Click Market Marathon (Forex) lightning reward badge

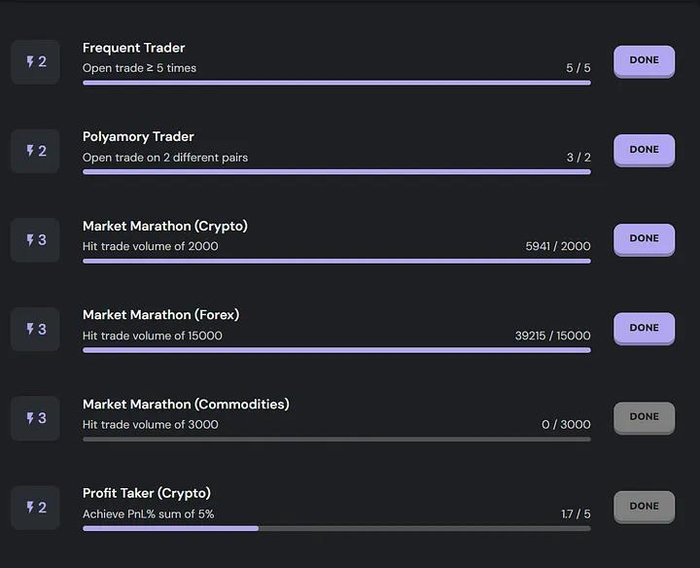[36, 329]
